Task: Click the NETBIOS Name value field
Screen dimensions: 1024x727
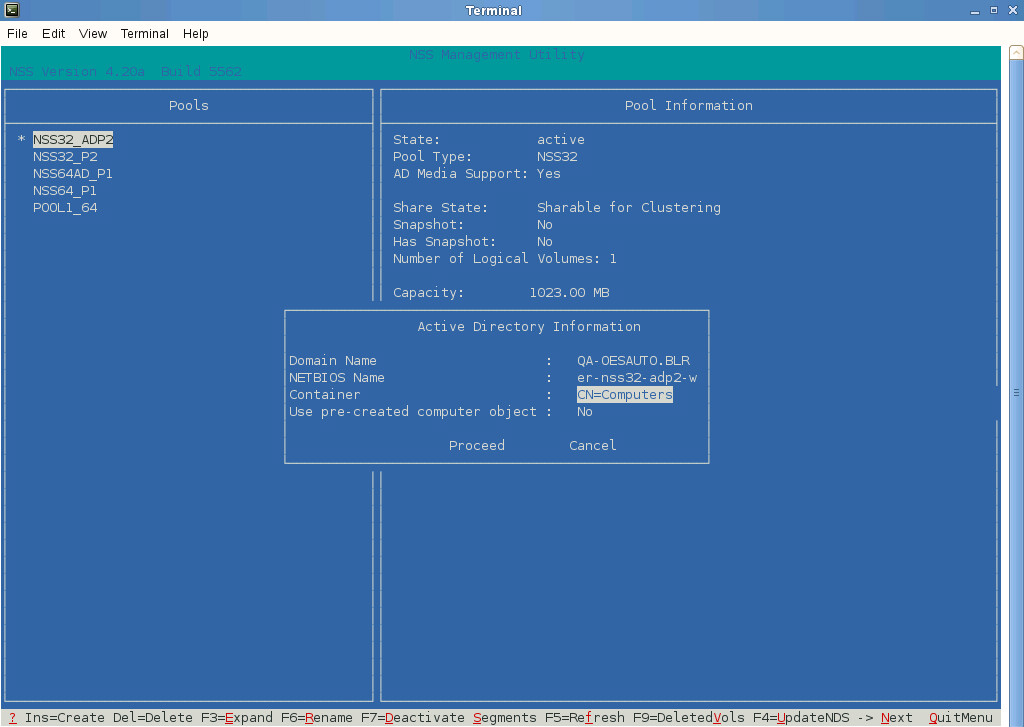Action: (636, 378)
